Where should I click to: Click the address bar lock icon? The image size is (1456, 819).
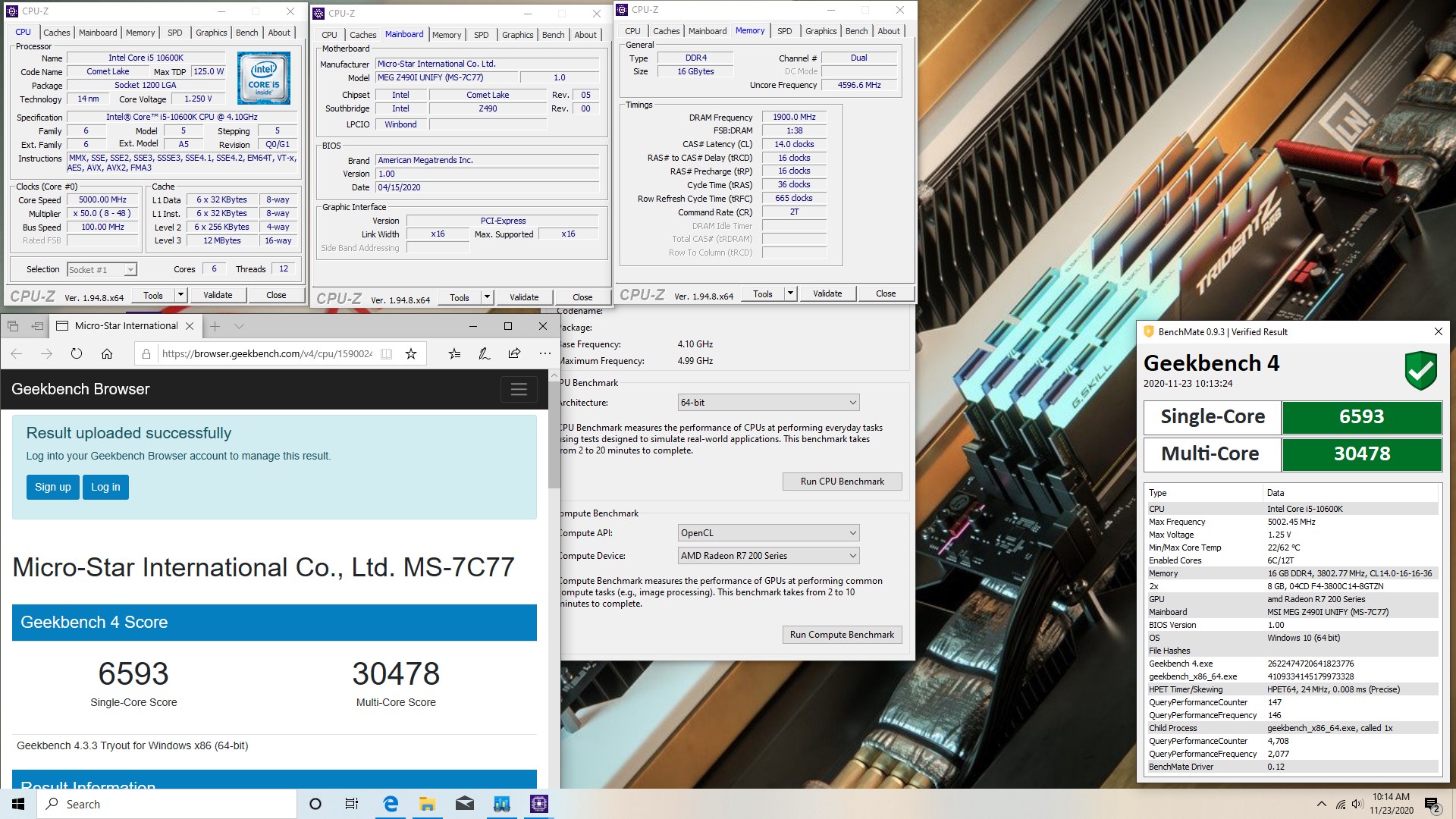coord(146,354)
